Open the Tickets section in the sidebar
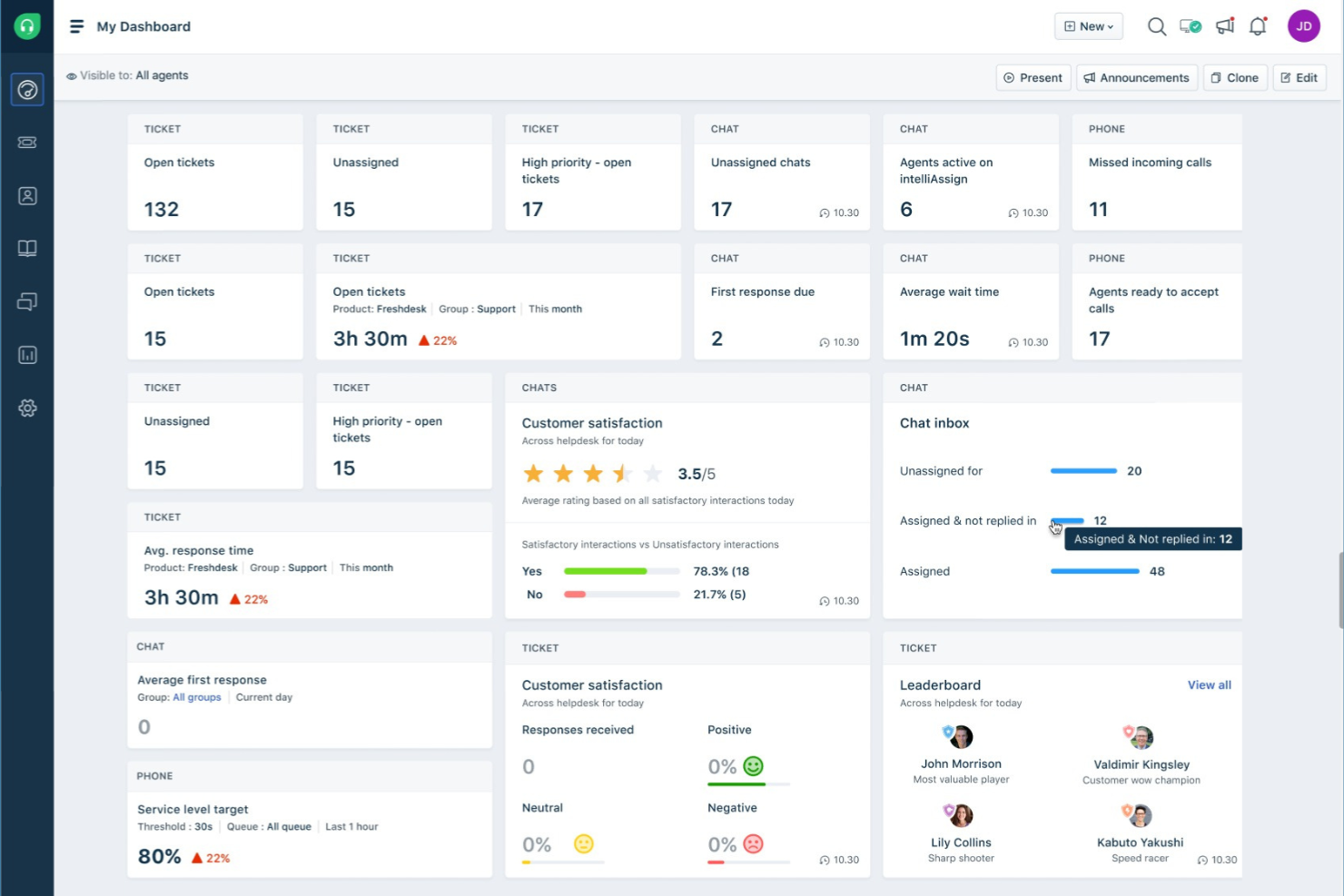The height and width of the screenshot is (896, 1344). tap(27, 143)
